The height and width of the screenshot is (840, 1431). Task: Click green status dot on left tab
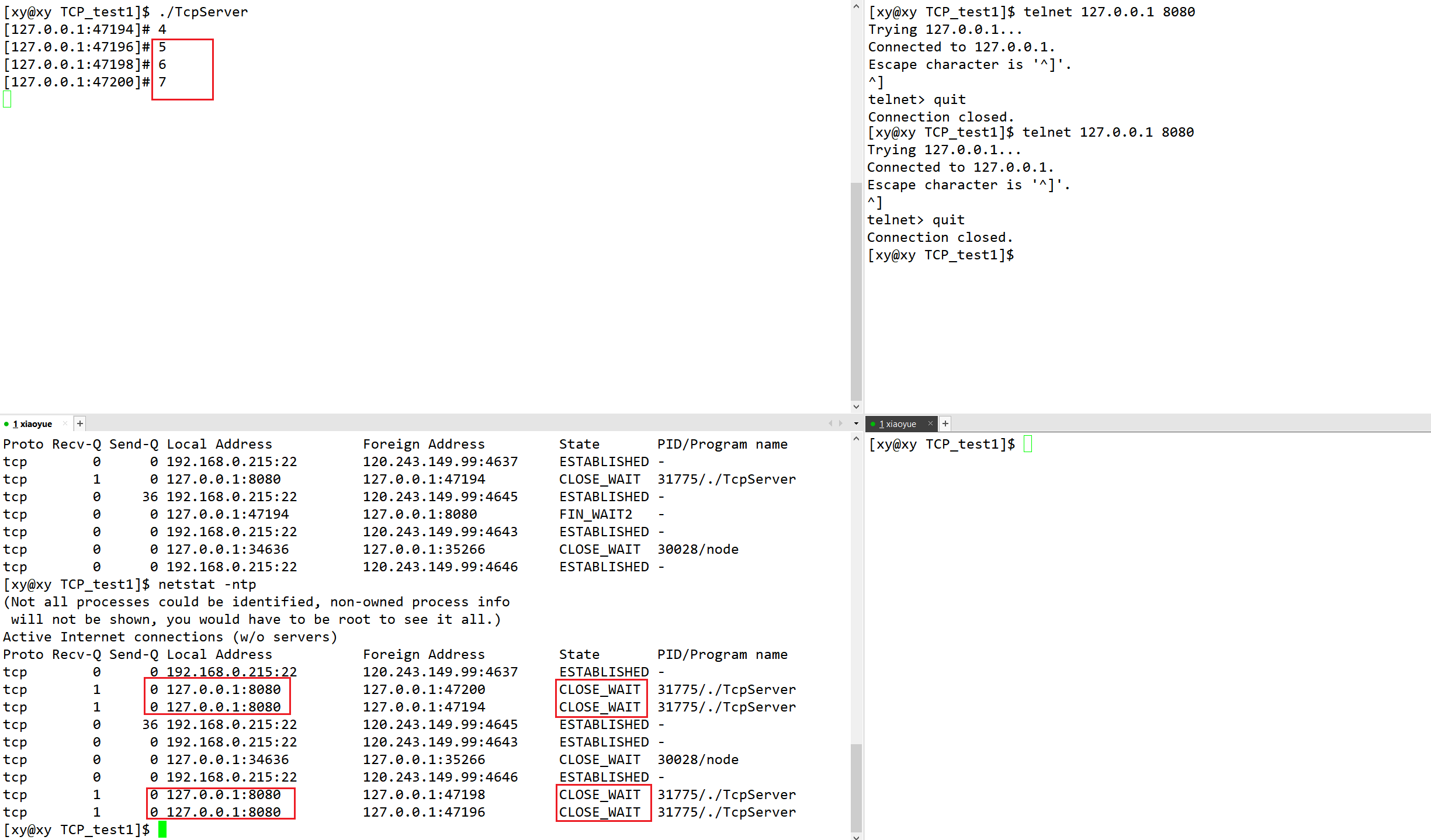(x=6, y=424)
